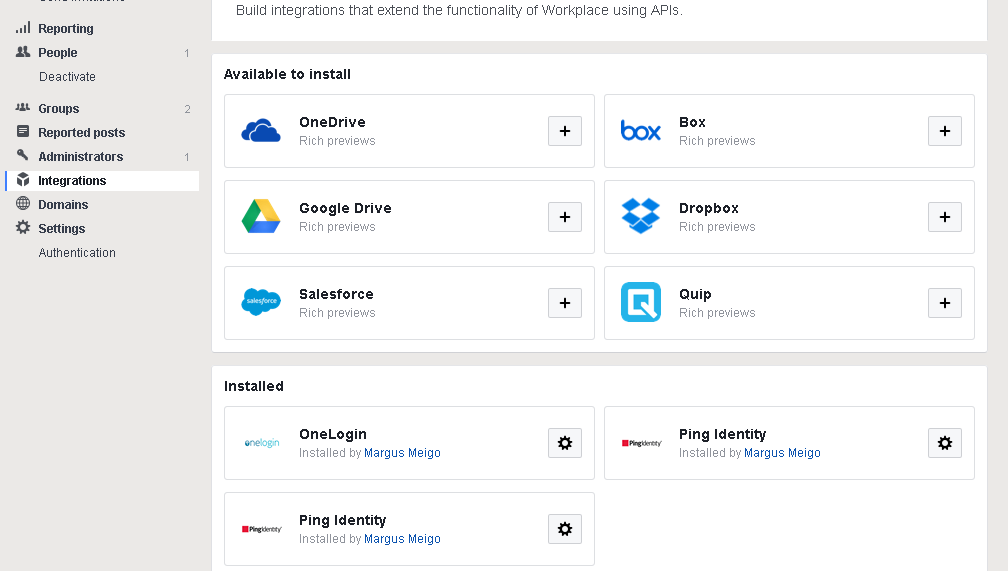Open OneLogin settings gear
Screen dimensions: 1008x571
tap(564, 443)
